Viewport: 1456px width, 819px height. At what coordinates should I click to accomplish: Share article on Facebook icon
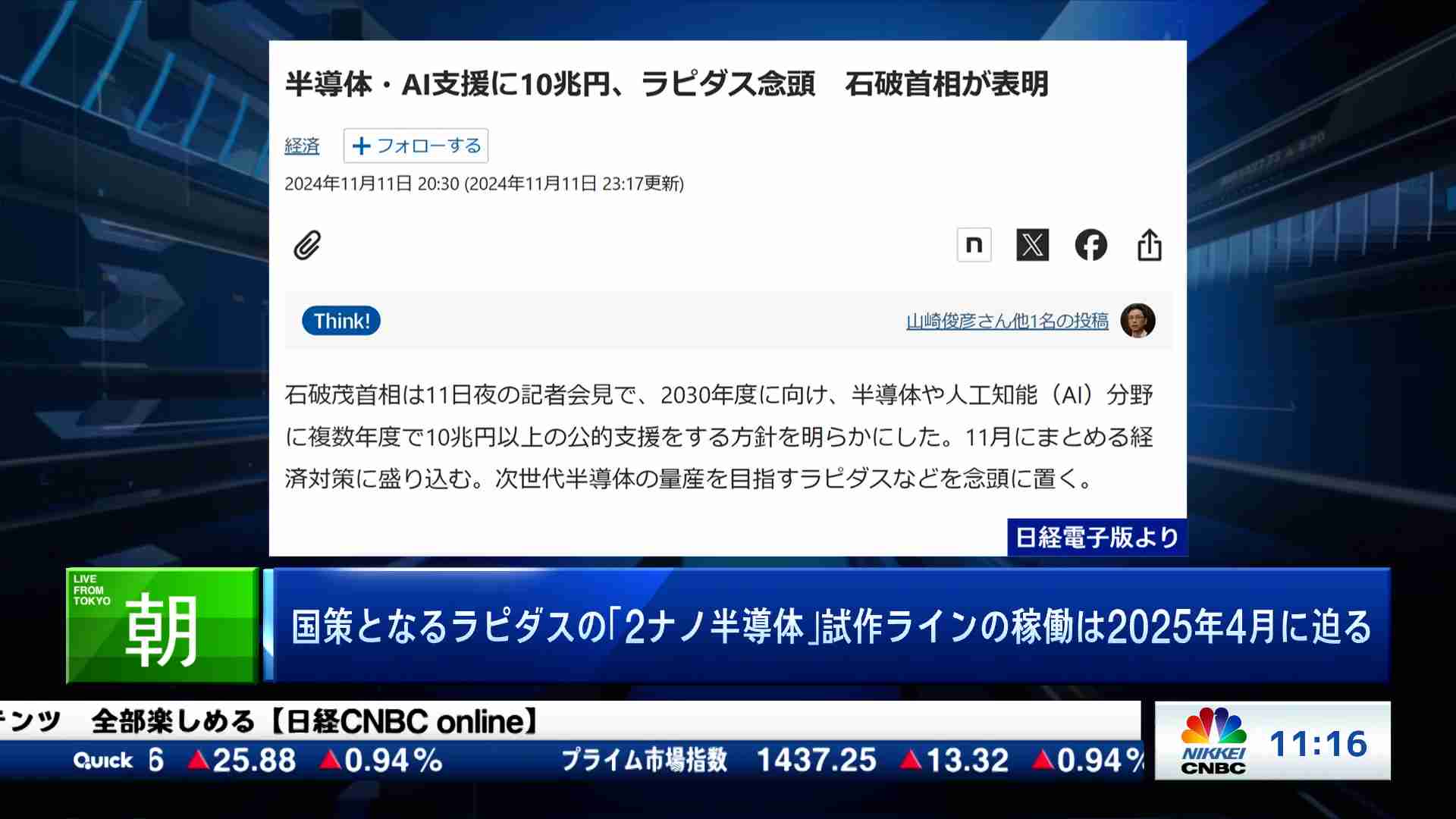pos(1090,245)
